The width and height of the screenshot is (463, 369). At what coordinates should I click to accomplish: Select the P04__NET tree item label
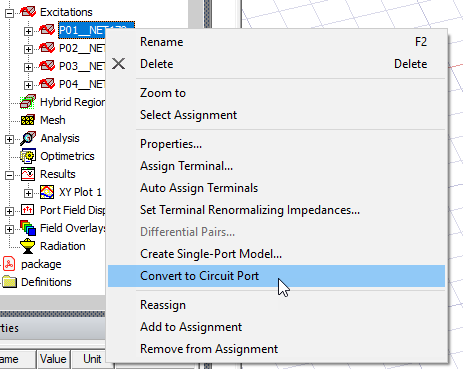pos(82,84)
